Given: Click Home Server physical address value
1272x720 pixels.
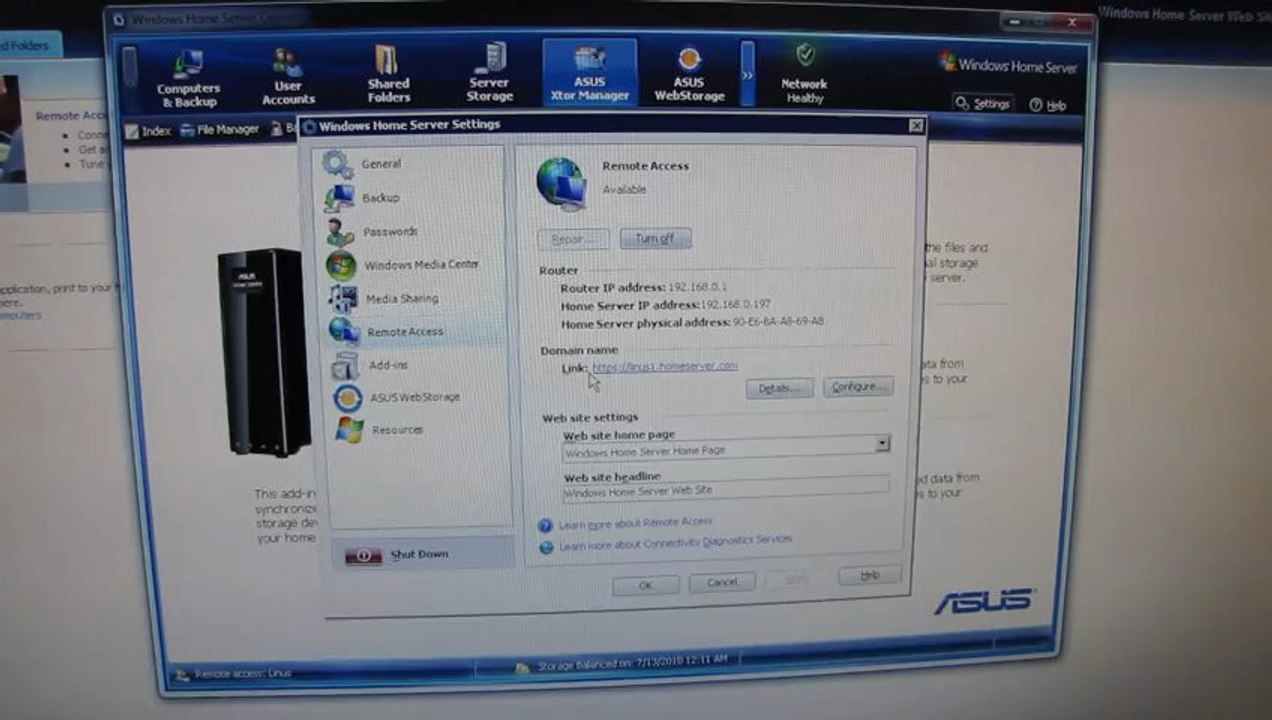Looking at the screenshot, I should click(x=778, y=322).
